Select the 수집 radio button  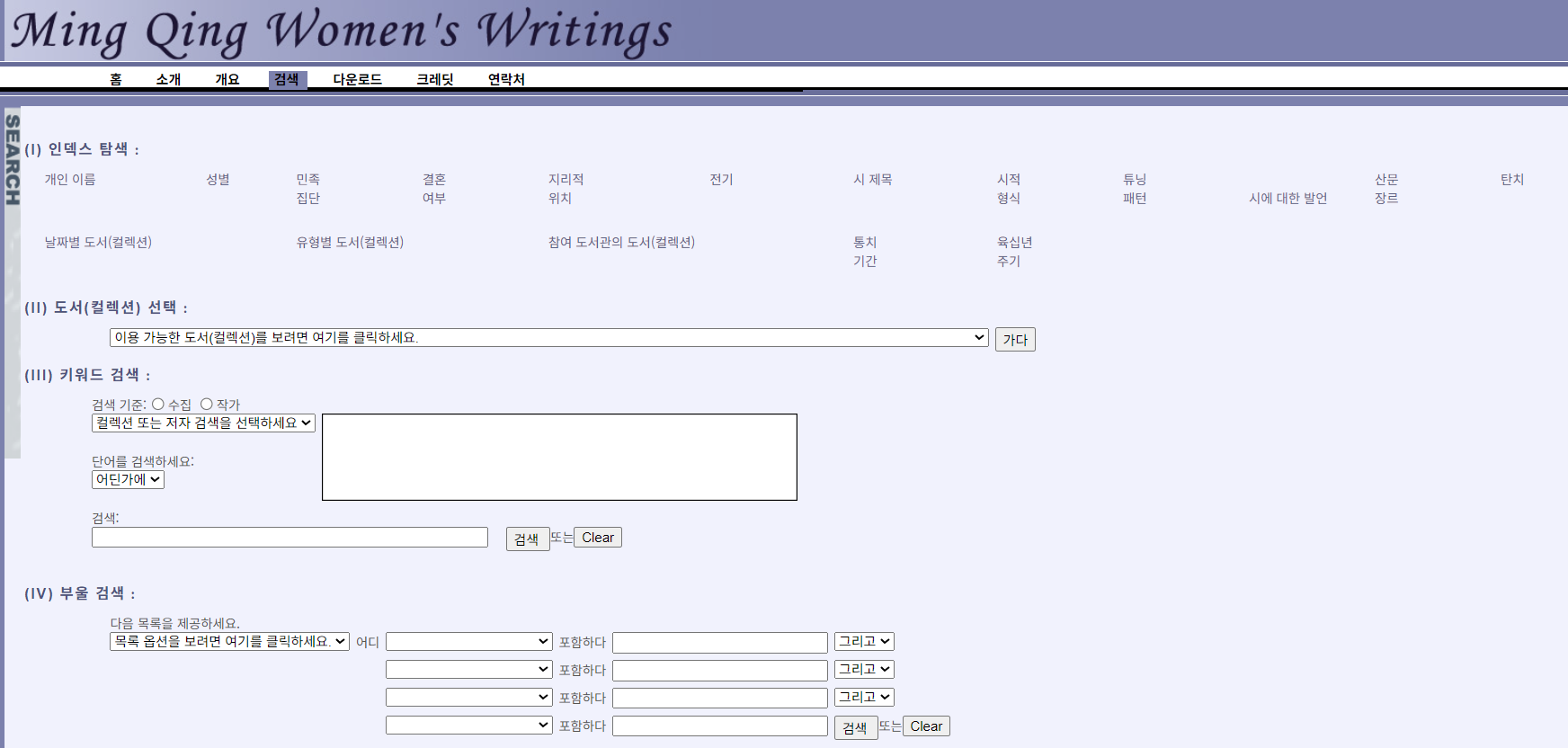click(x=158, y=405)
